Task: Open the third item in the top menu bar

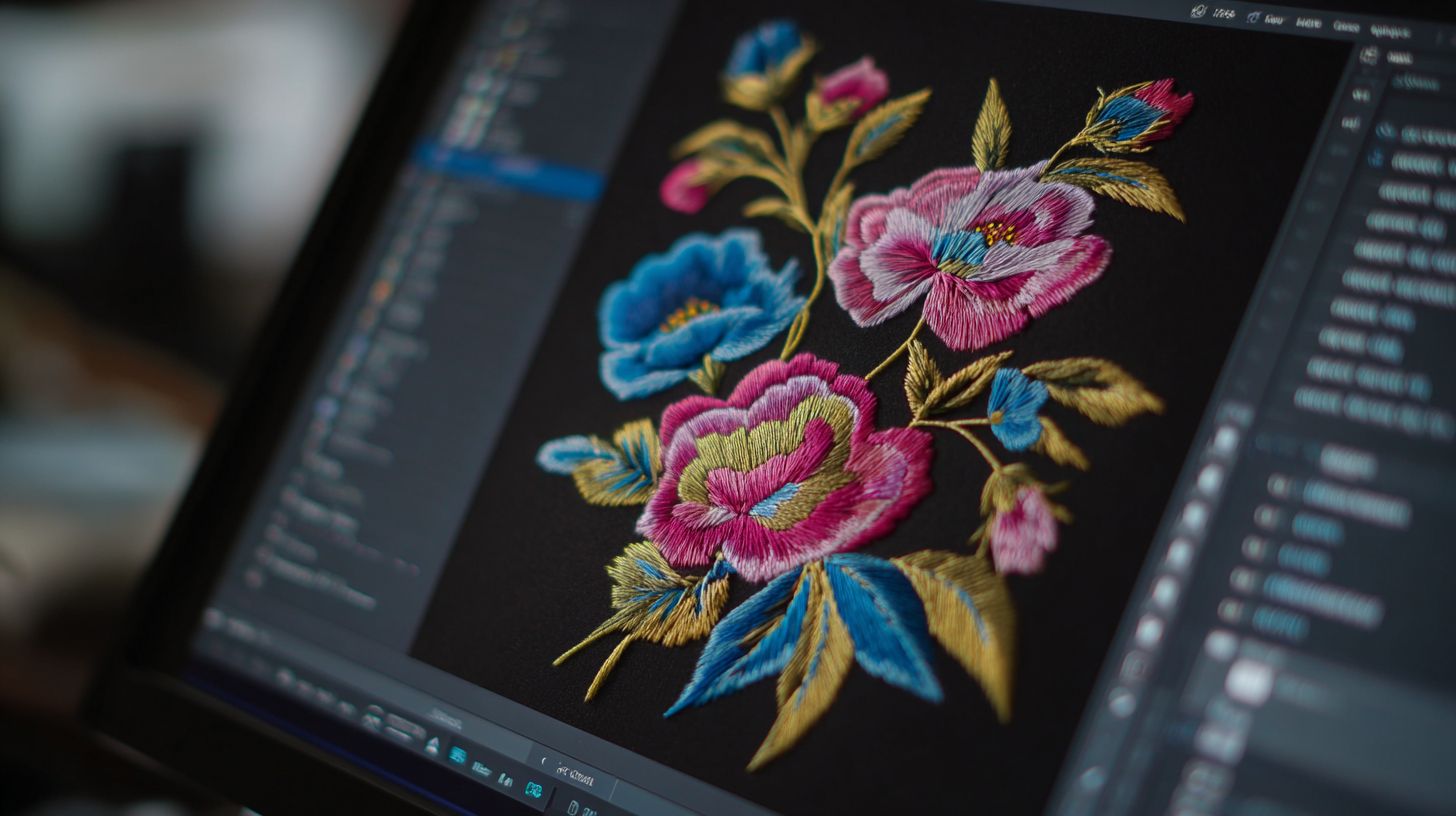Action: click(1307, 22)
